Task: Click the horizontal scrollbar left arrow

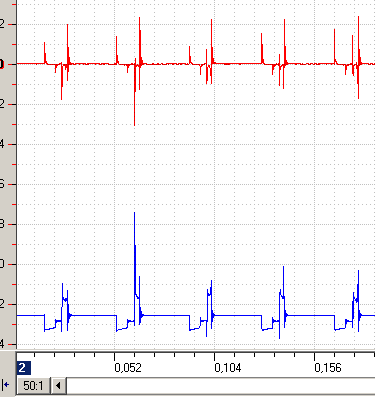Action: click(58, 386)
